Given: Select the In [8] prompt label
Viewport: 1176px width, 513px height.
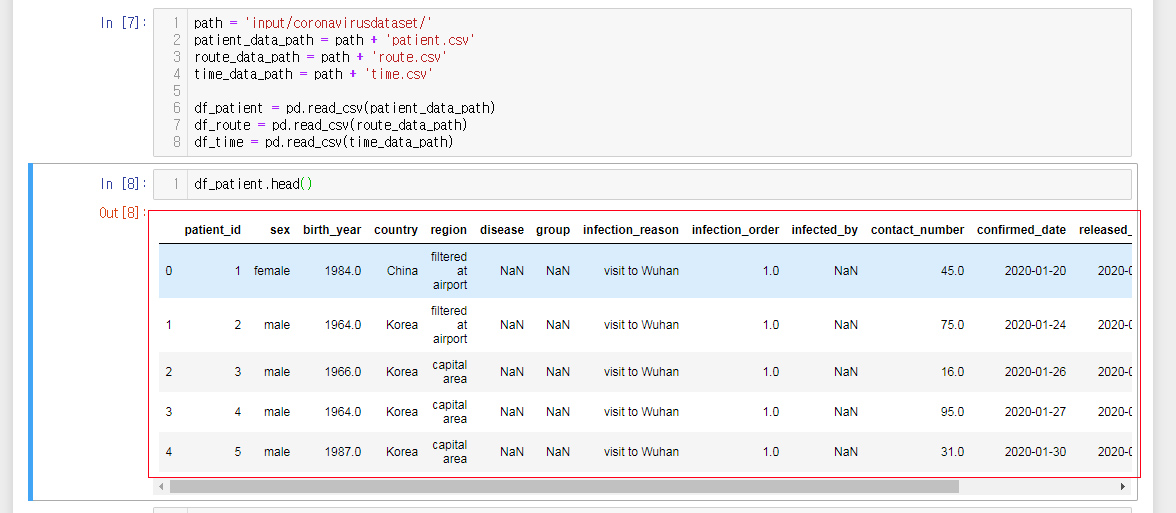Looking at the screenshot, I should tap(123, 184).
